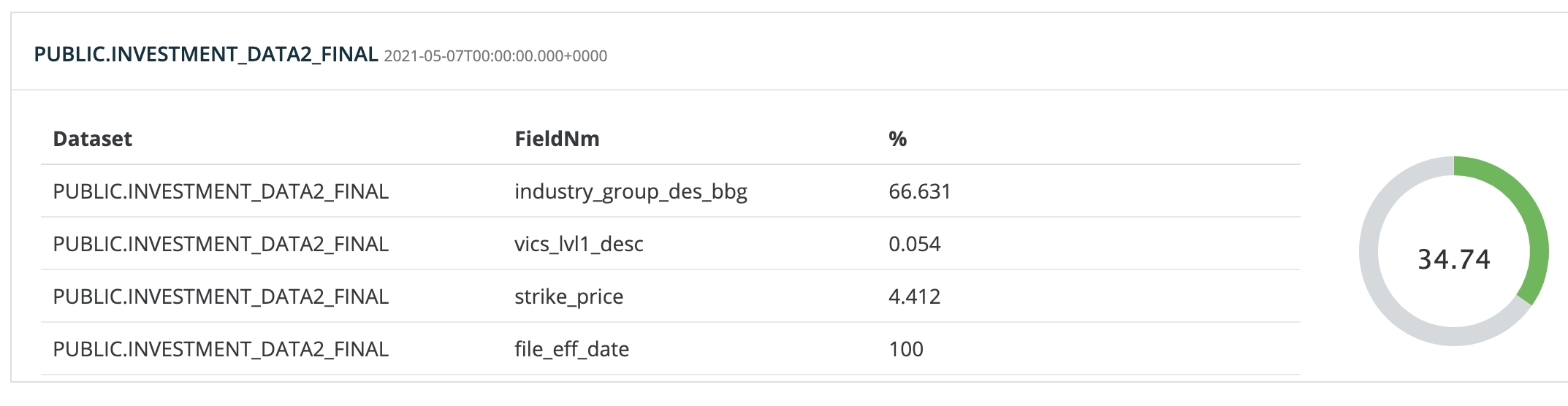Screen dimensions: 1568x406
Task: Select the file_eff_date field name
Action: point(571,349)
